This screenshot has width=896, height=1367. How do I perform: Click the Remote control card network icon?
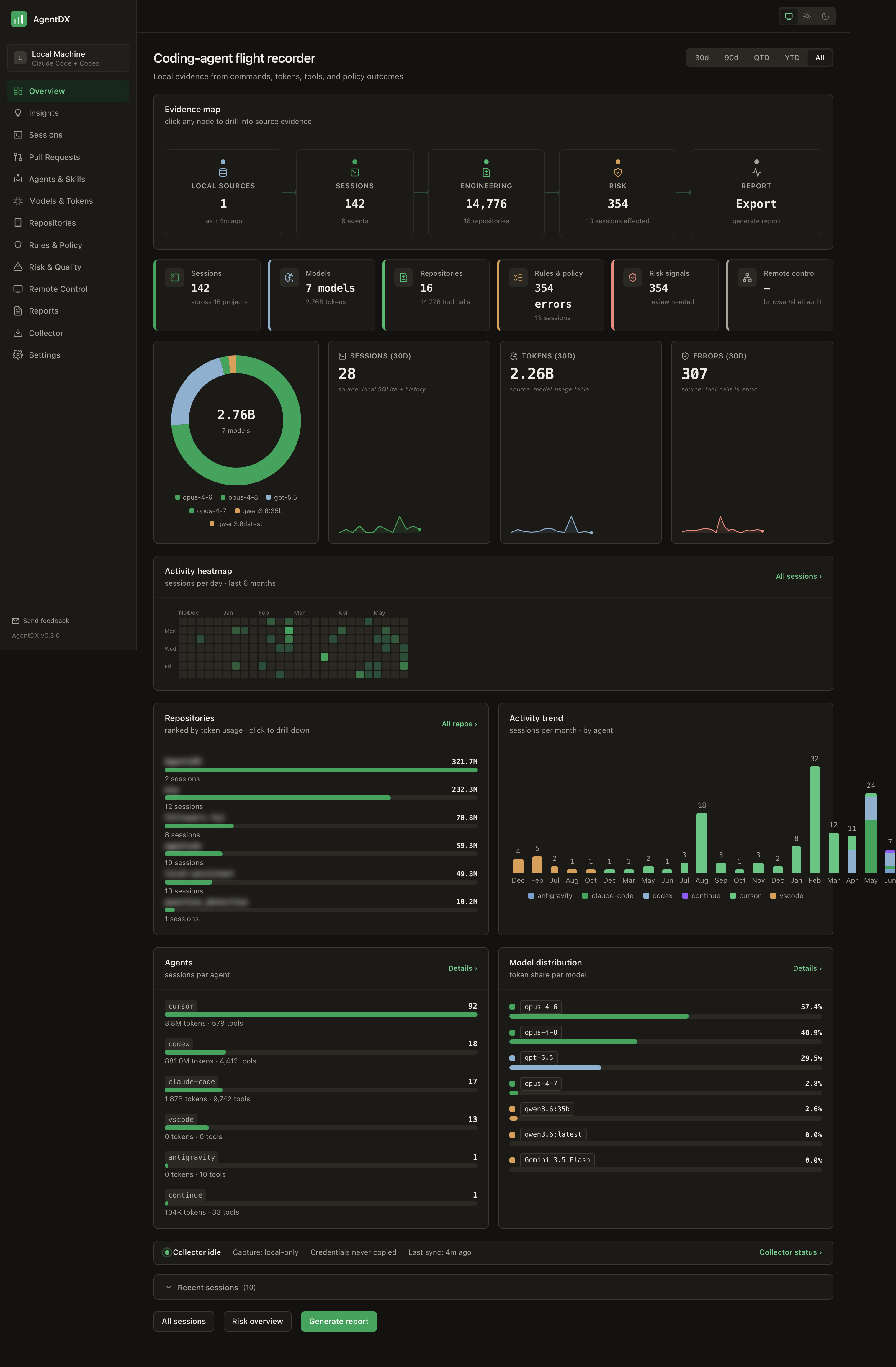[x=747, y=278]
